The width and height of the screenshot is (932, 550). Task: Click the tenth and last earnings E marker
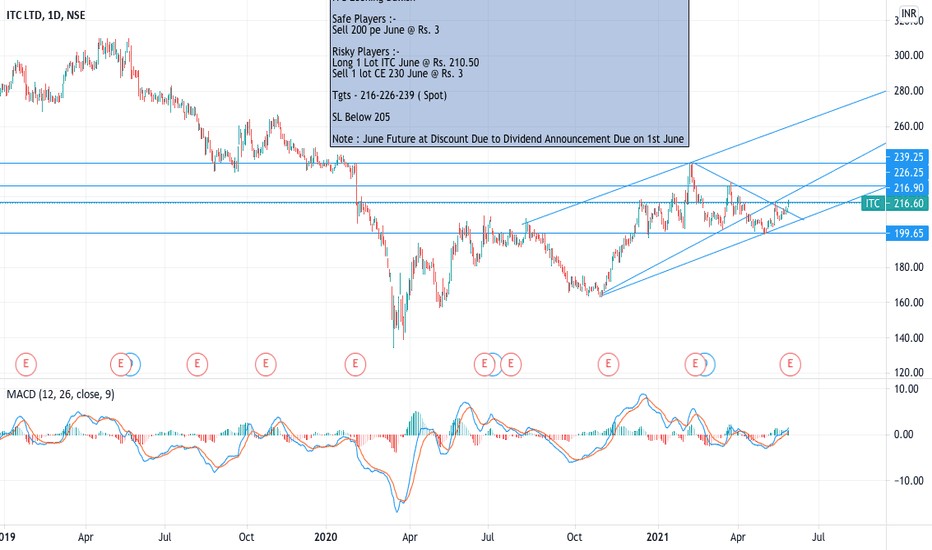(790, 363)
